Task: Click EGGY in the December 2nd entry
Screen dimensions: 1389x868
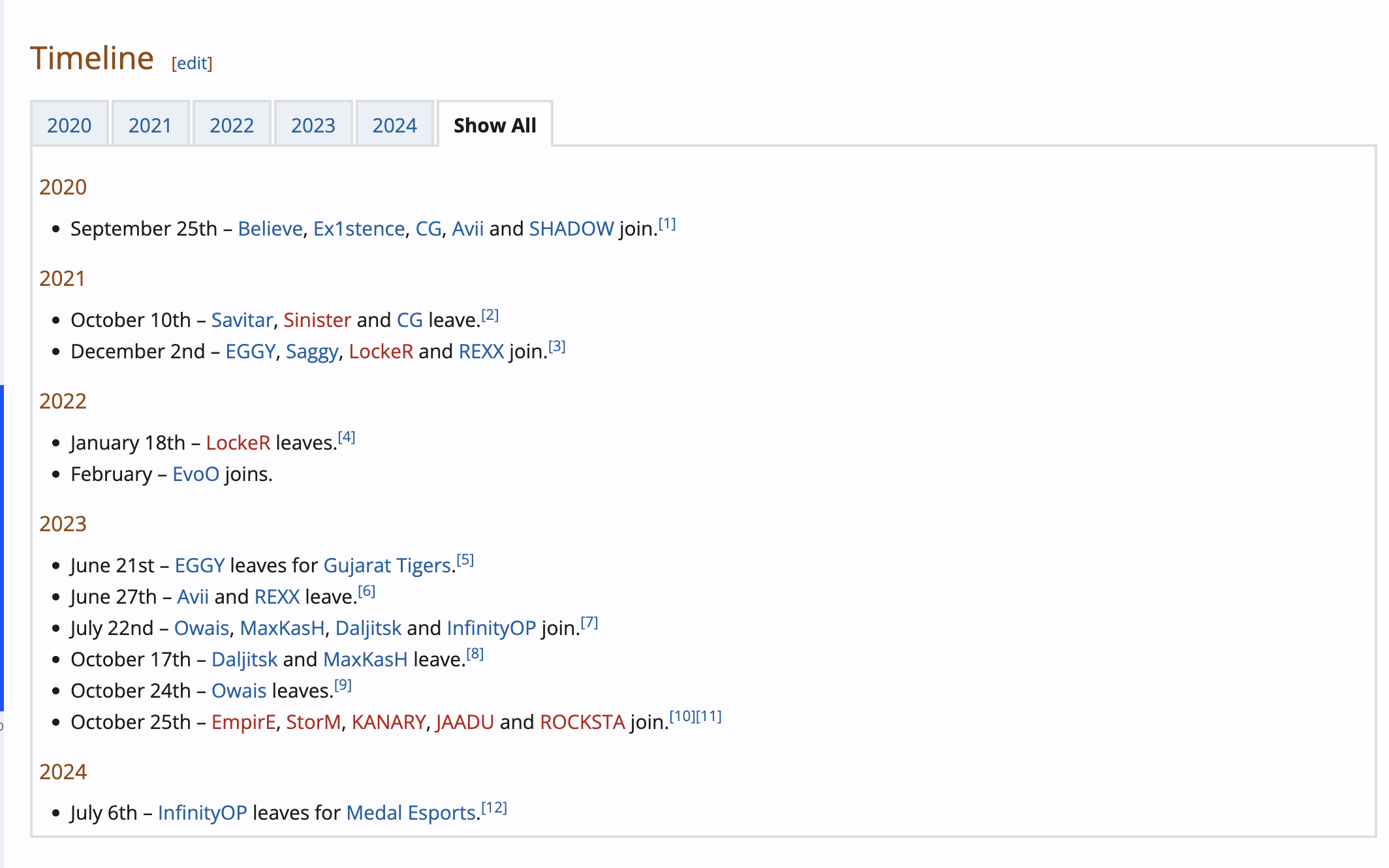Action: tap(250, 351)
